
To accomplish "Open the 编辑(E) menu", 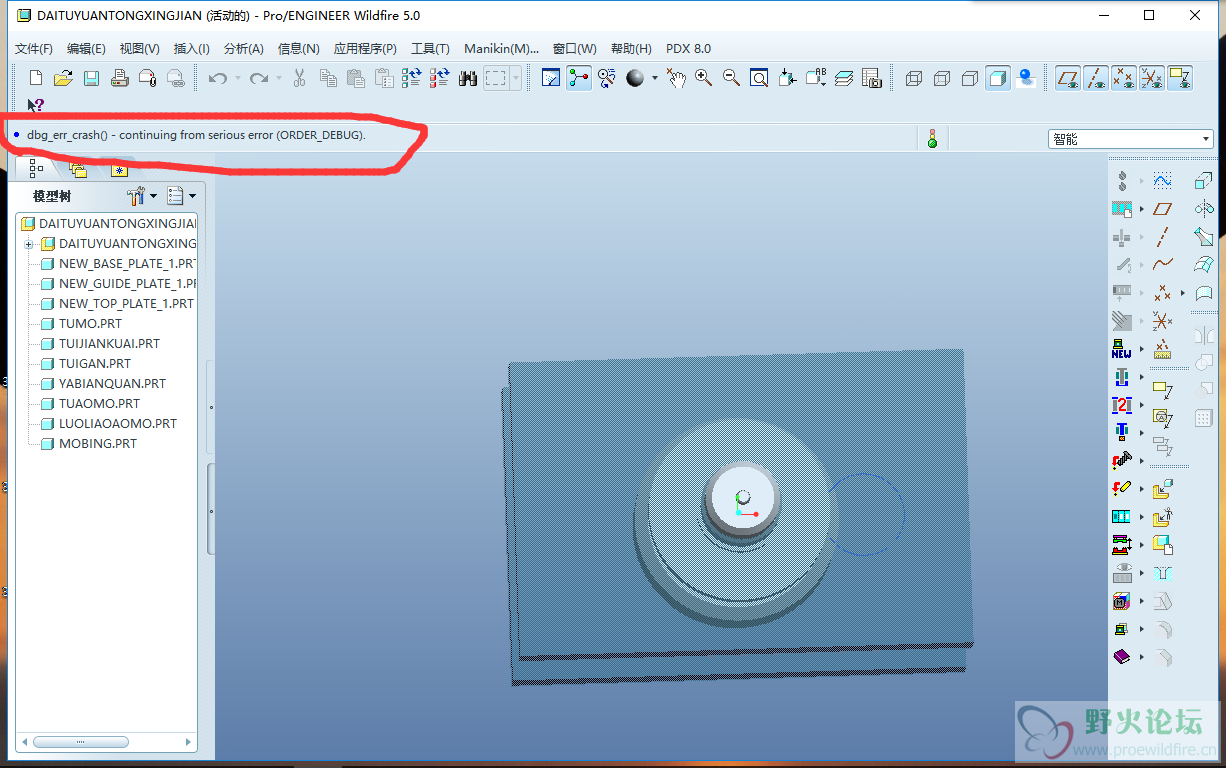I will coord(86,48).
